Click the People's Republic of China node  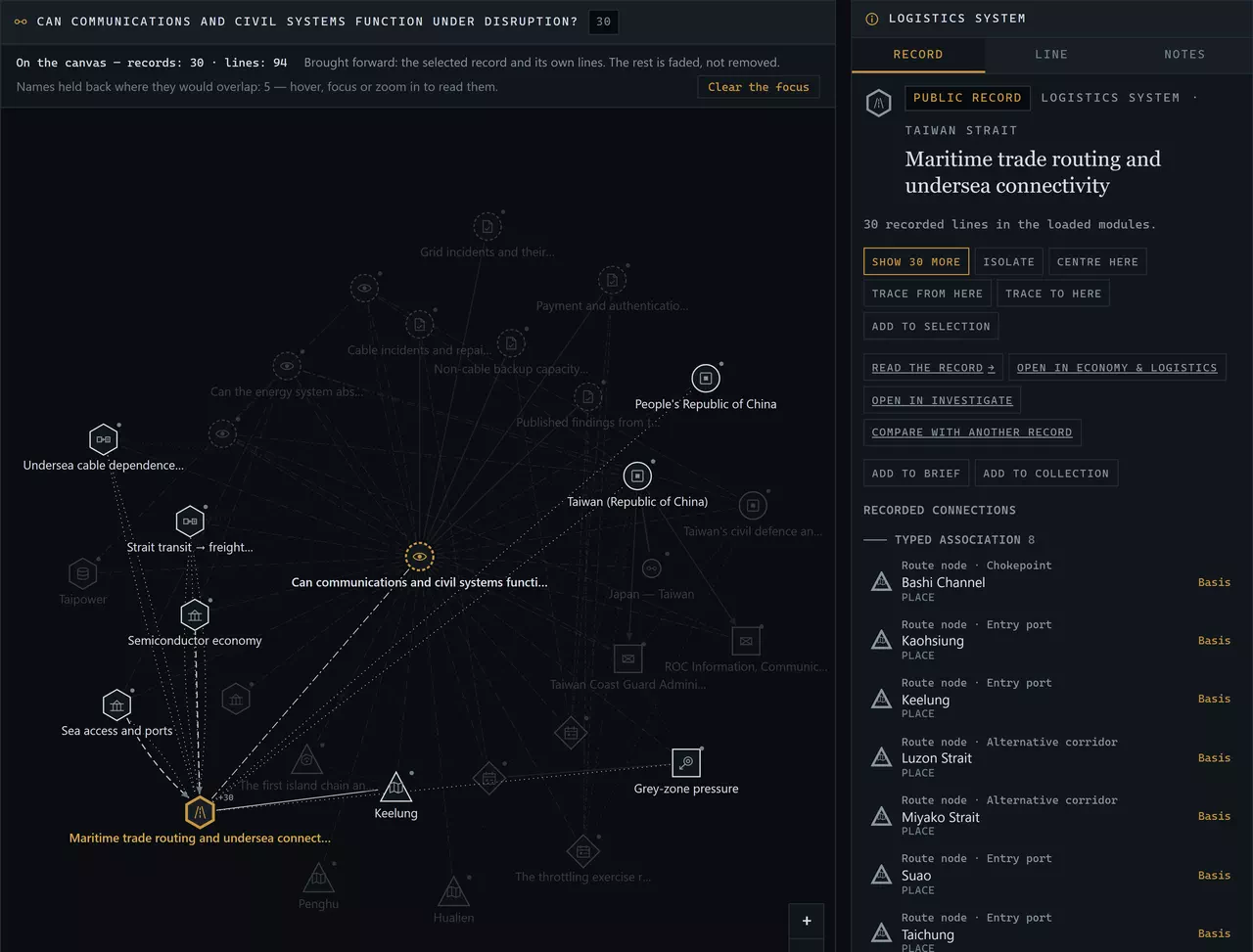point(706,378)
